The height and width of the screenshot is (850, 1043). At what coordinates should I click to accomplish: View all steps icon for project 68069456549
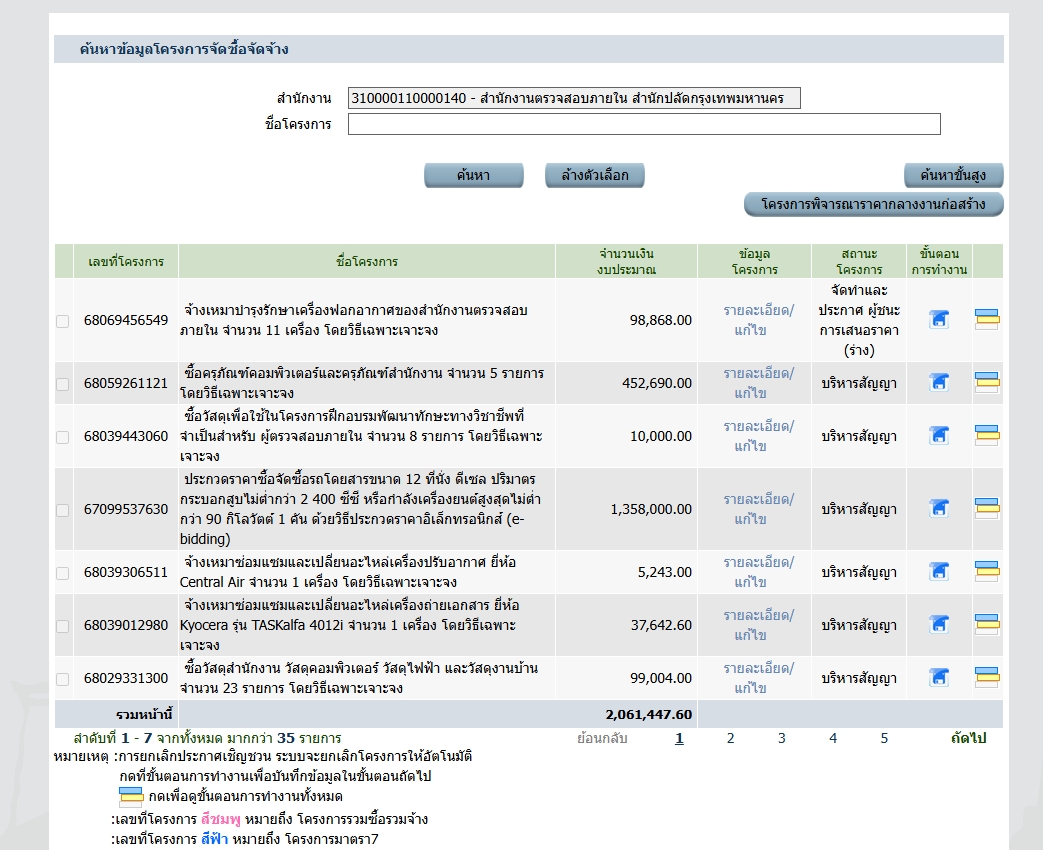coord(987,320)
